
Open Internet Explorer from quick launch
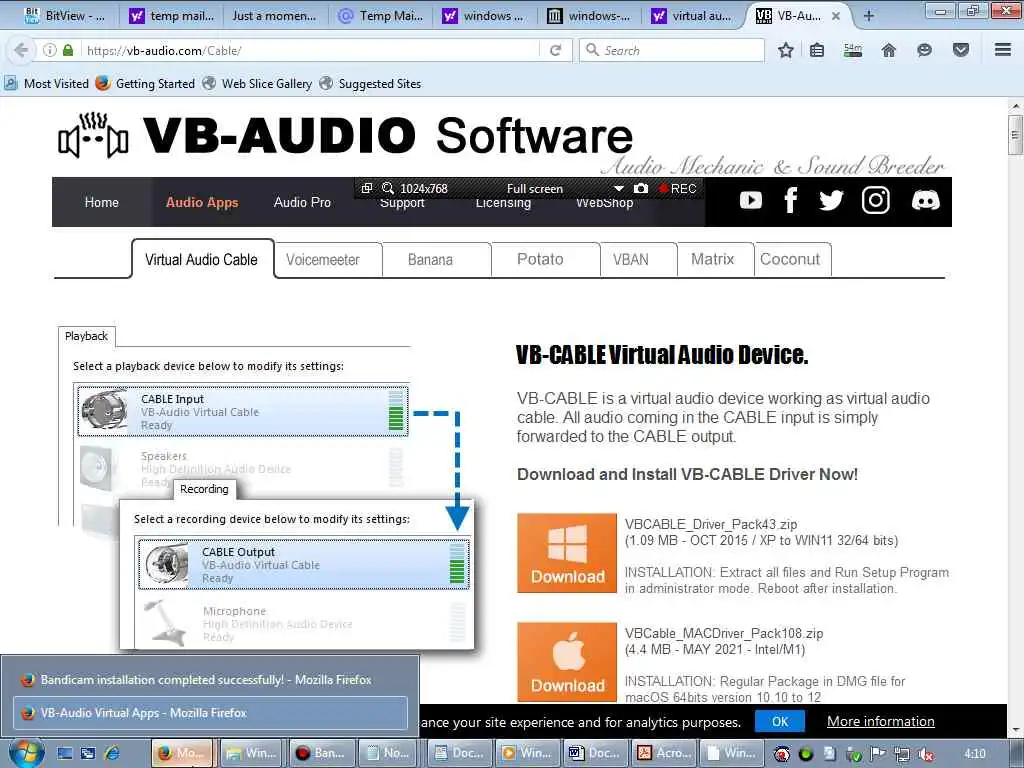tap(112, 753)
